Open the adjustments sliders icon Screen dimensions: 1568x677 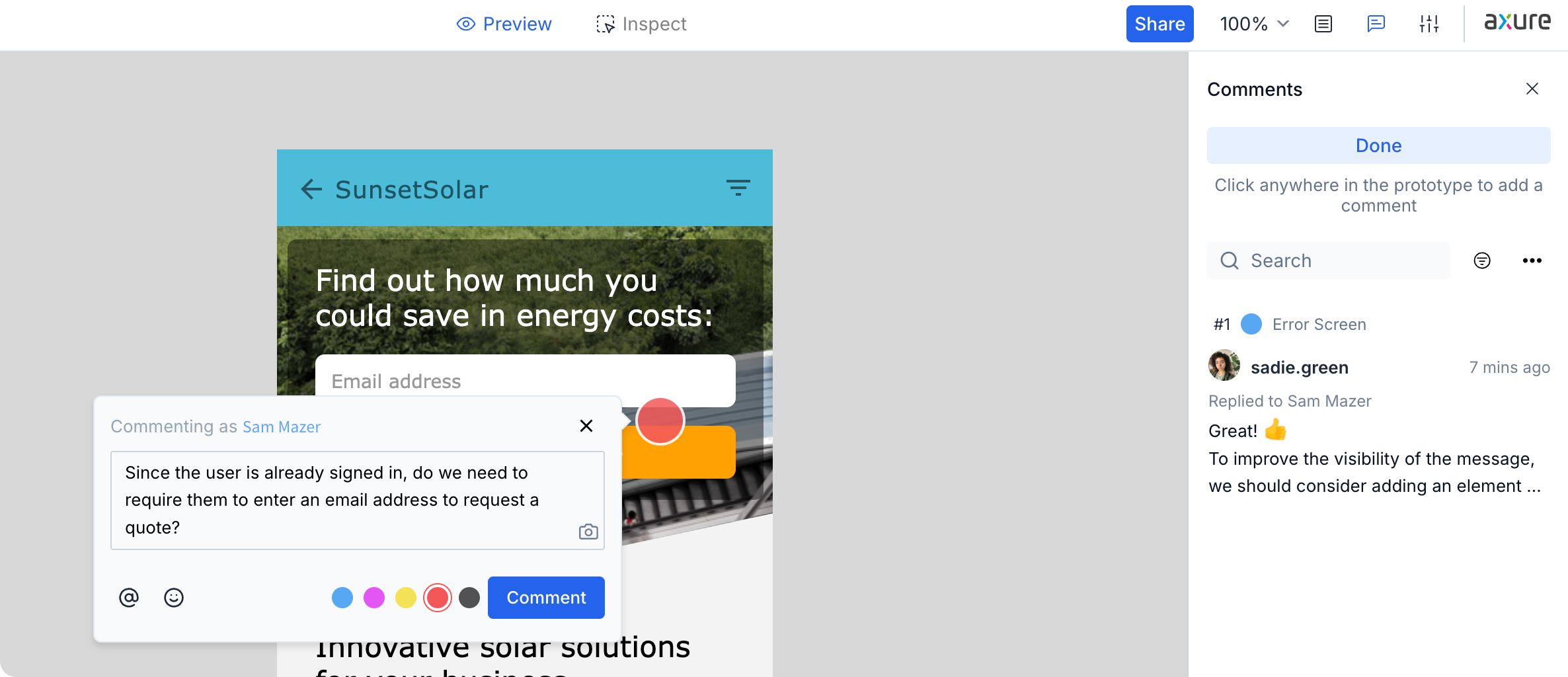point(1429,24)
